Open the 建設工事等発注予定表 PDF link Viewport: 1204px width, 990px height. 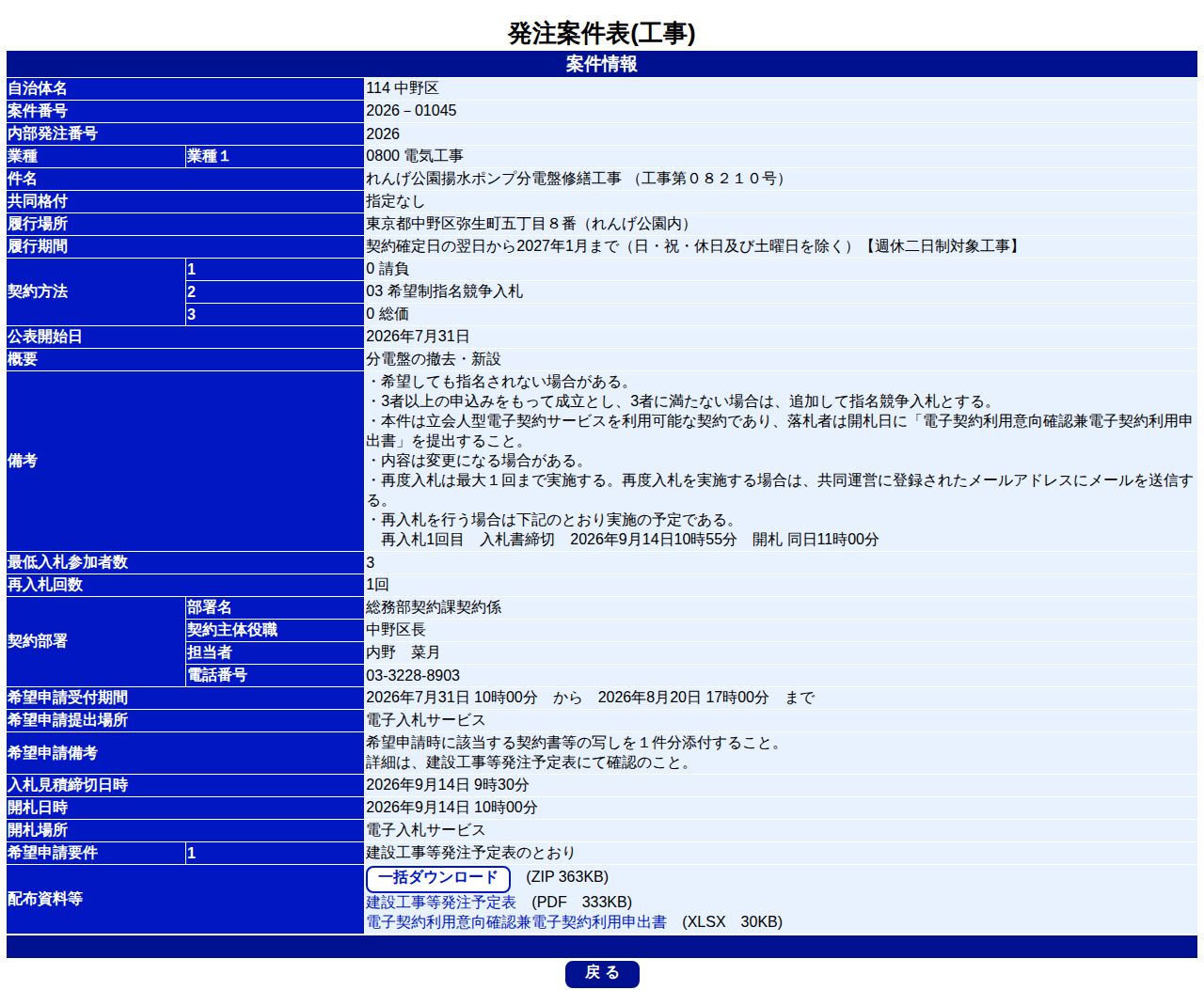[441, 903]
